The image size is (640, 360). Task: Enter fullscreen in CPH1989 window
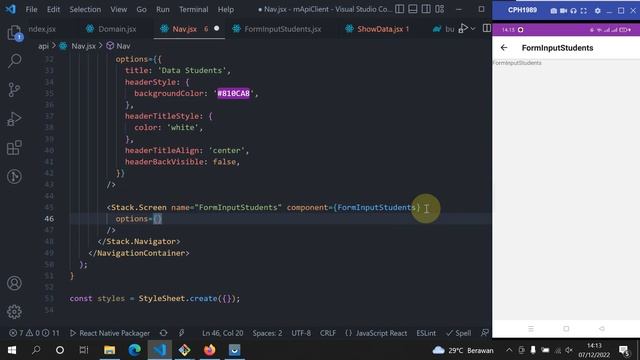pyautogui.click(x=584, y=11)
